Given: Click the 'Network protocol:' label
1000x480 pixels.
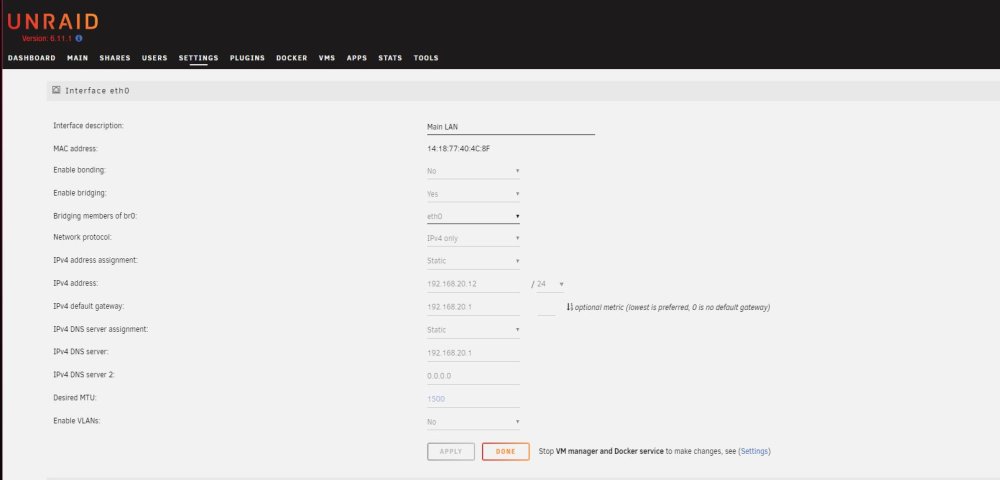Looking at the screenshot, I should (83, 237).
